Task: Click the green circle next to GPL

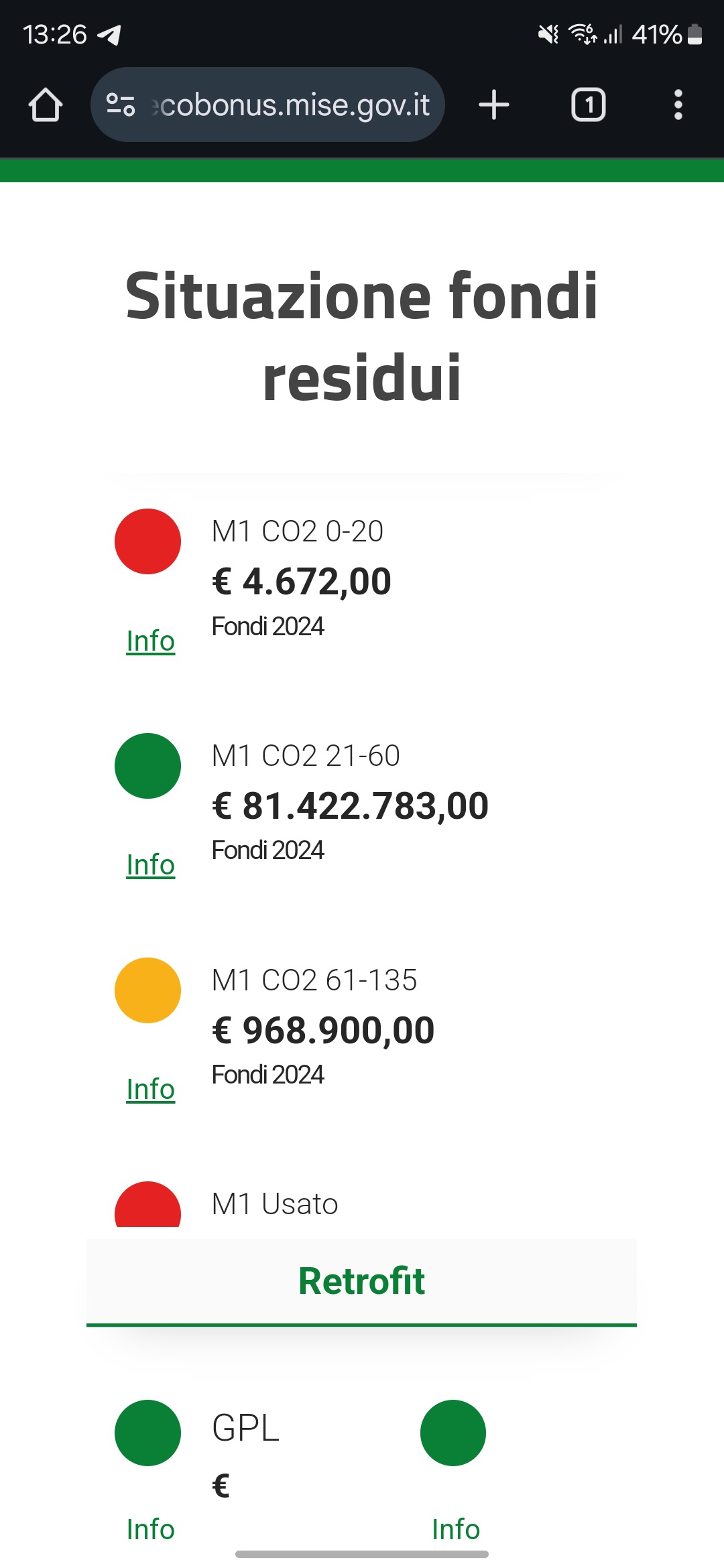Action: click(147, 1433)
